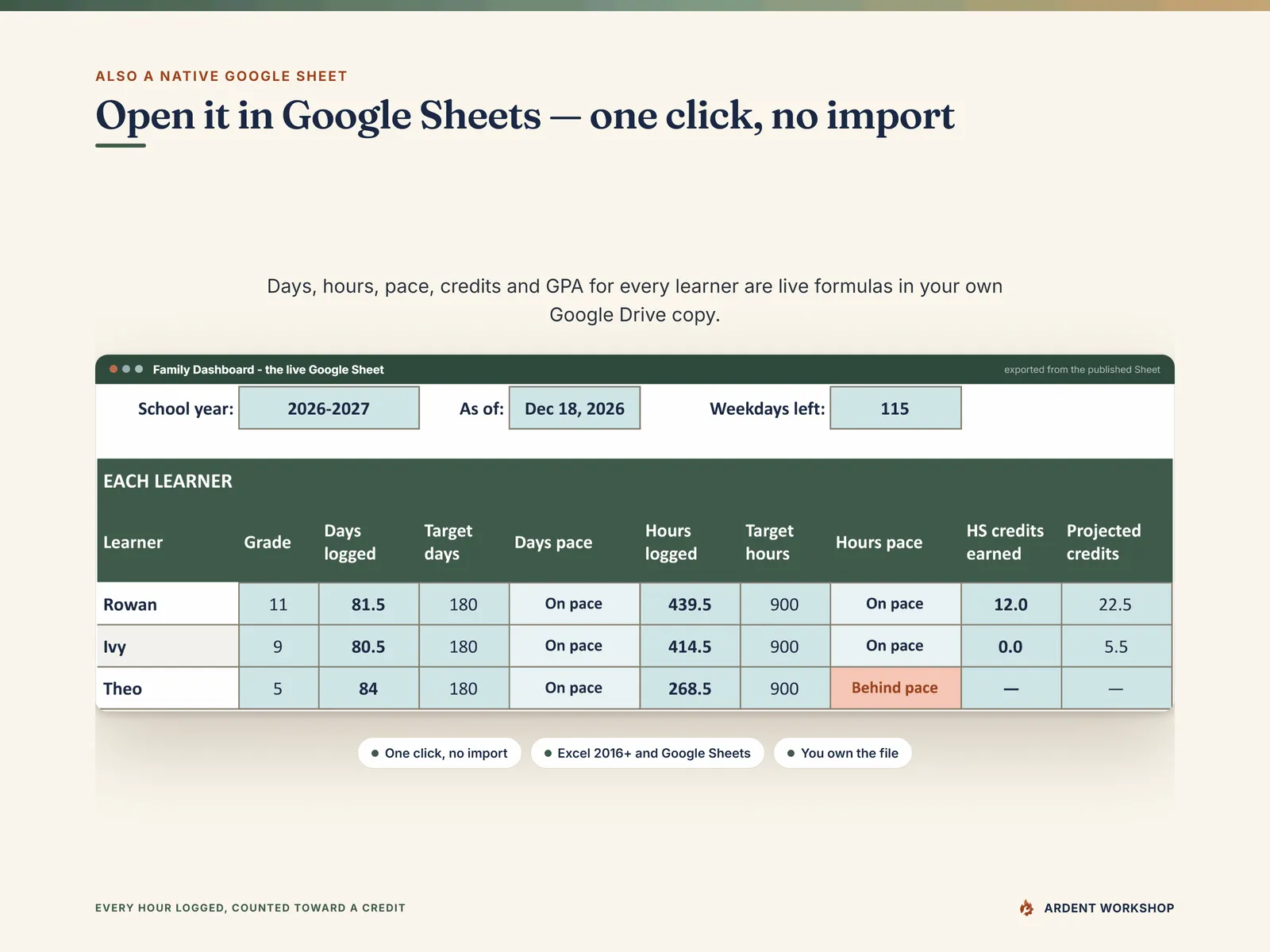Click Rowan's 'On pace' days pace cell
Viewport: 1270px width, 952px height.
pyautogui.click(x=574, y=604)
